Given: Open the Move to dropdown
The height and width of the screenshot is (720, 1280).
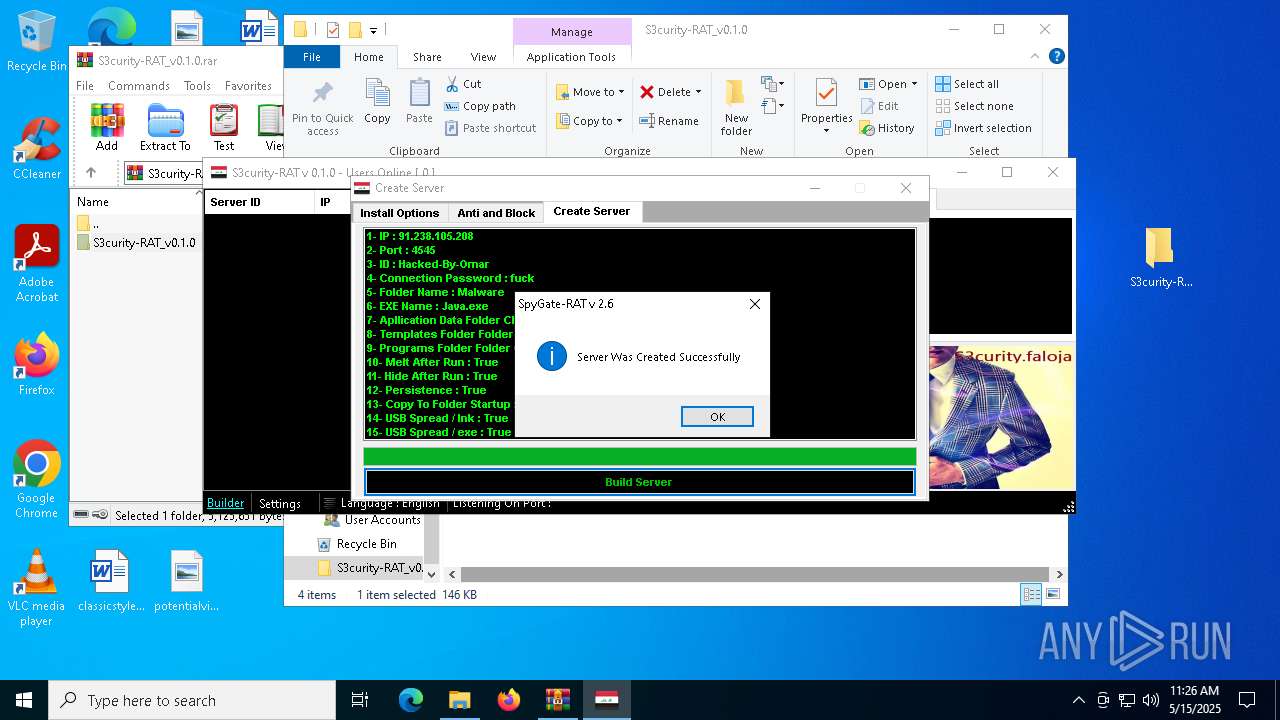Looking at the screenshot, I should (x=590, y=92).
